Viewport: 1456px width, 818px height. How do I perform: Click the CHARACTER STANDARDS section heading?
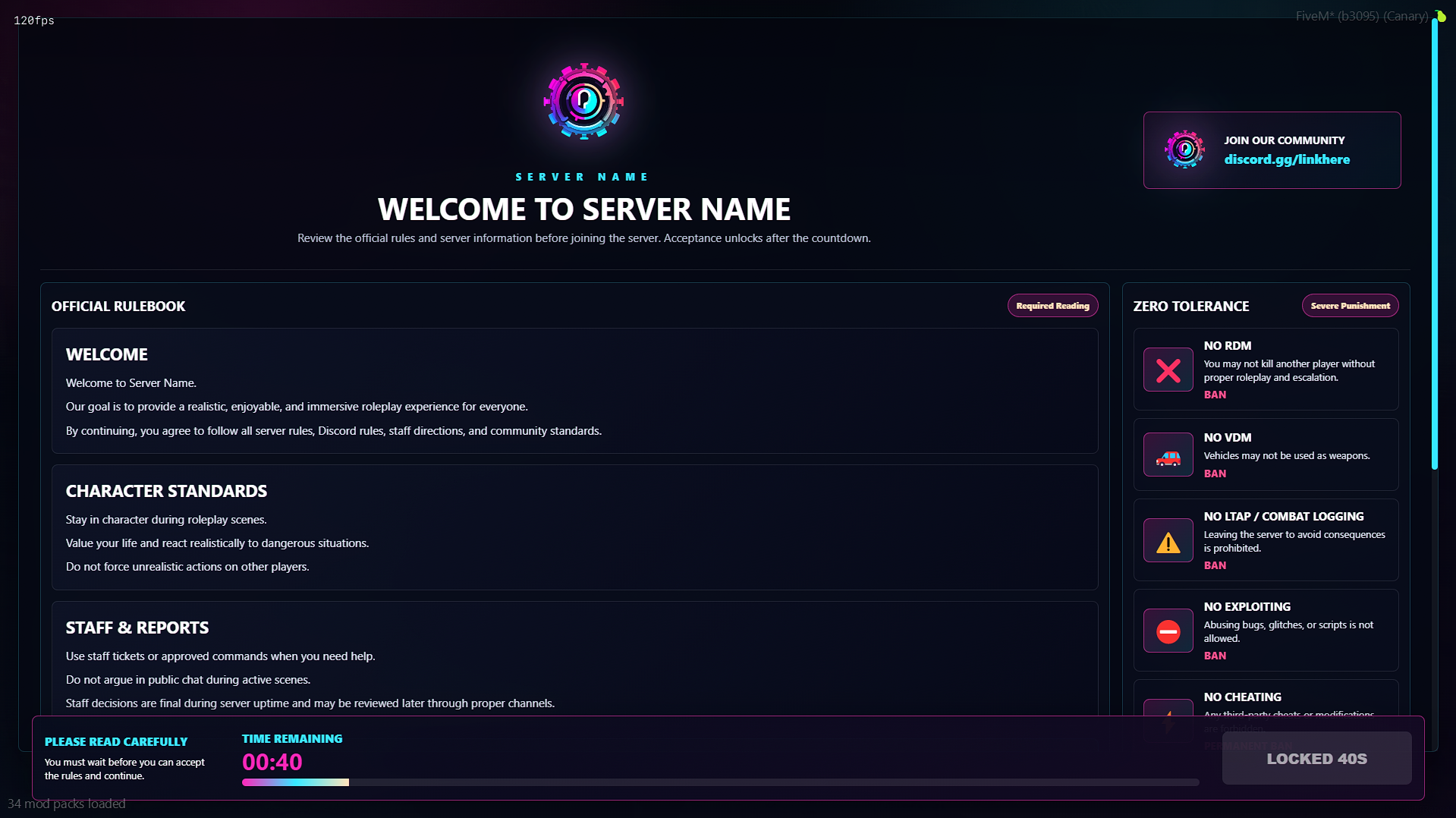[166, 491]
